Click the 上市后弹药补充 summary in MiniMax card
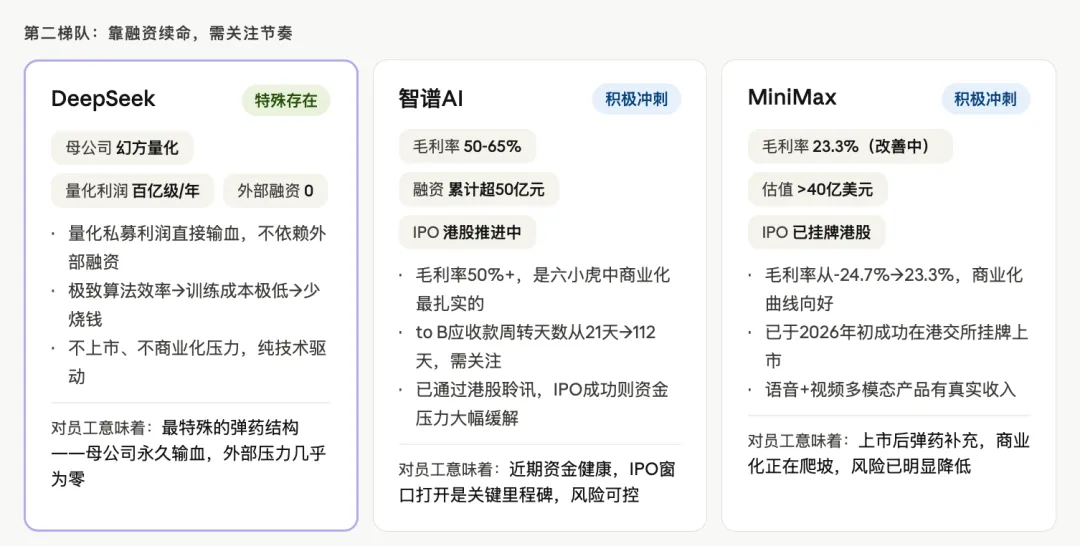 click(x=888, y=453)
